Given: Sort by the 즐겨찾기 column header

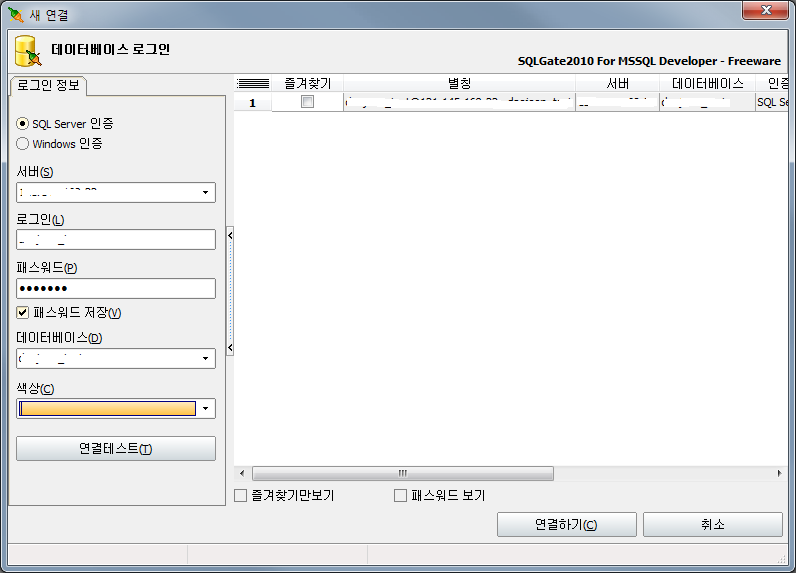Looking at the screenshot, I should (308, 83).
